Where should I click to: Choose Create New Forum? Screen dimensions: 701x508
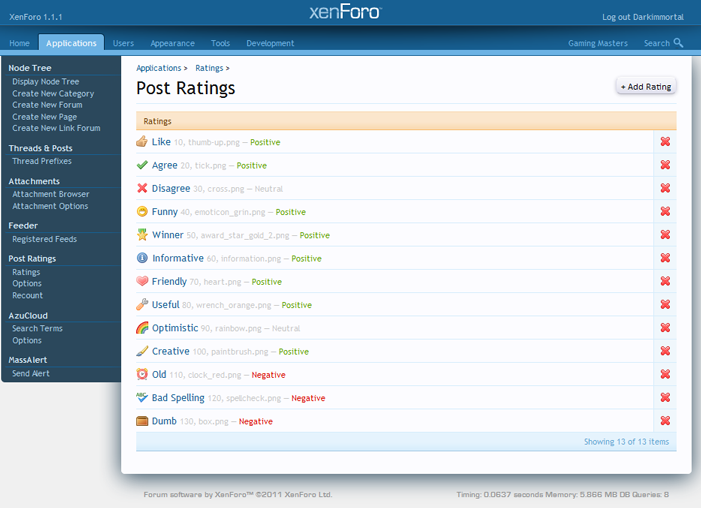click(x=47, y=105)
